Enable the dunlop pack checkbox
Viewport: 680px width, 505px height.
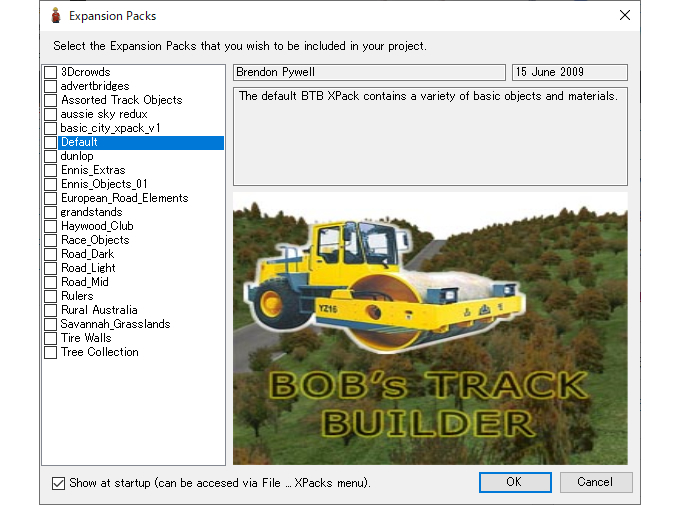pyautogui.click(x=50, y=156)
